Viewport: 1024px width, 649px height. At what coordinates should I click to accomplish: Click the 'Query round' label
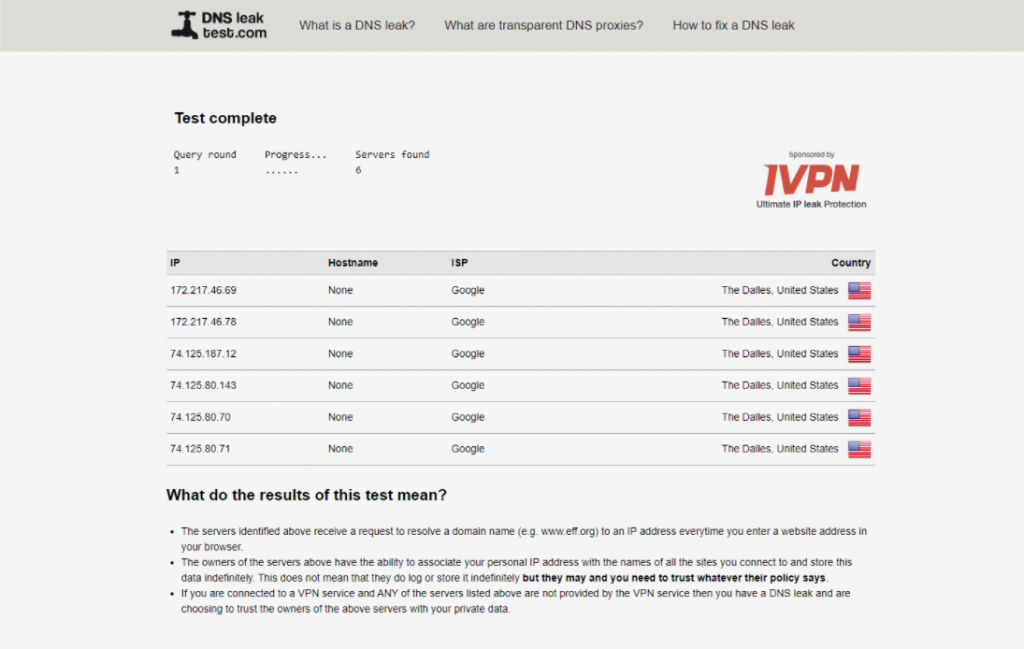point(204,155)
